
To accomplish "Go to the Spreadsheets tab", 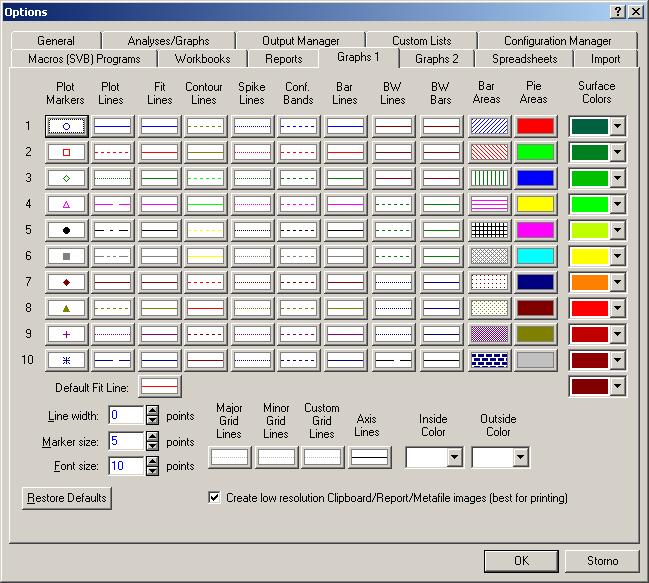I will coord(524,59).
